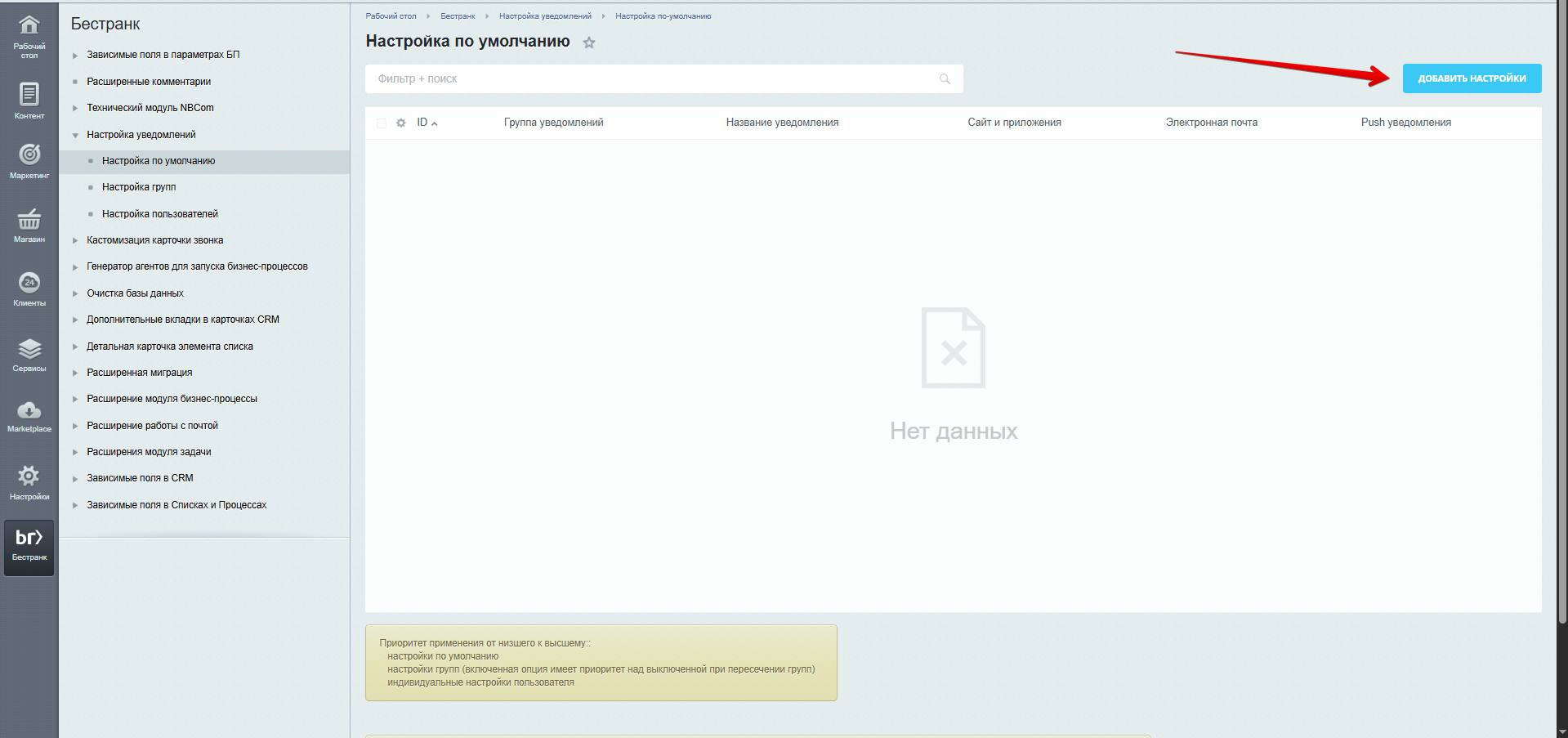Go to Бестранк breadcrumb link

458,16
